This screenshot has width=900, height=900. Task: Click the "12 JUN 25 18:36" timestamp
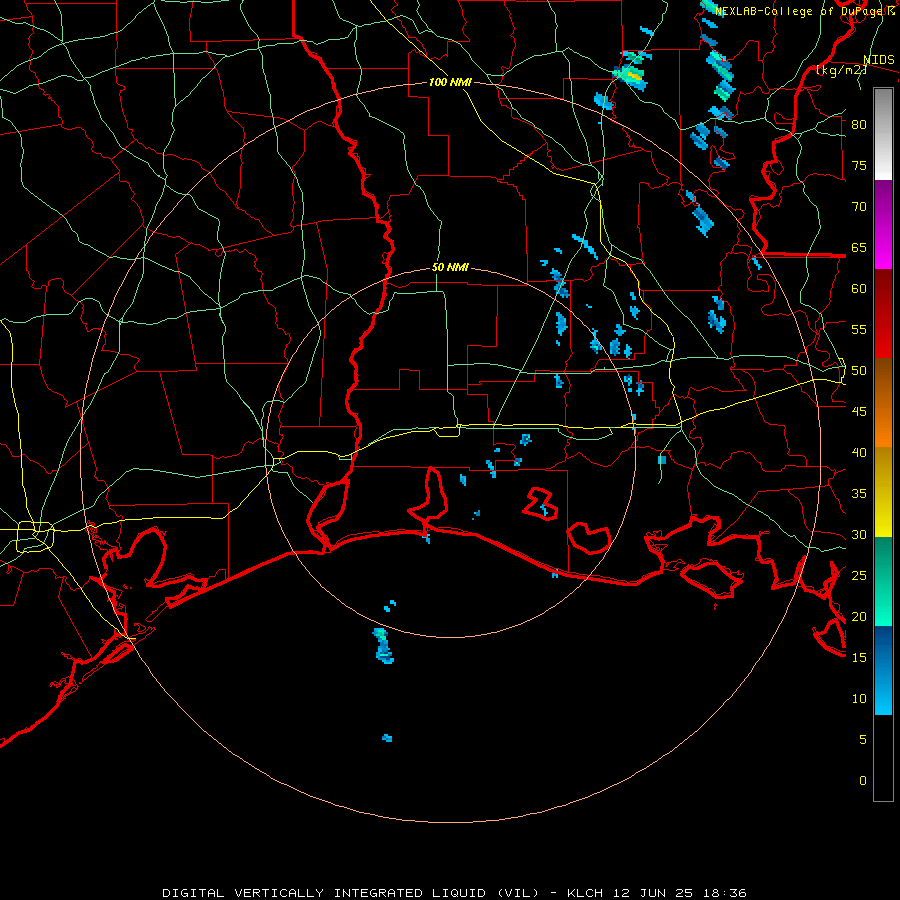click(680, 893)
